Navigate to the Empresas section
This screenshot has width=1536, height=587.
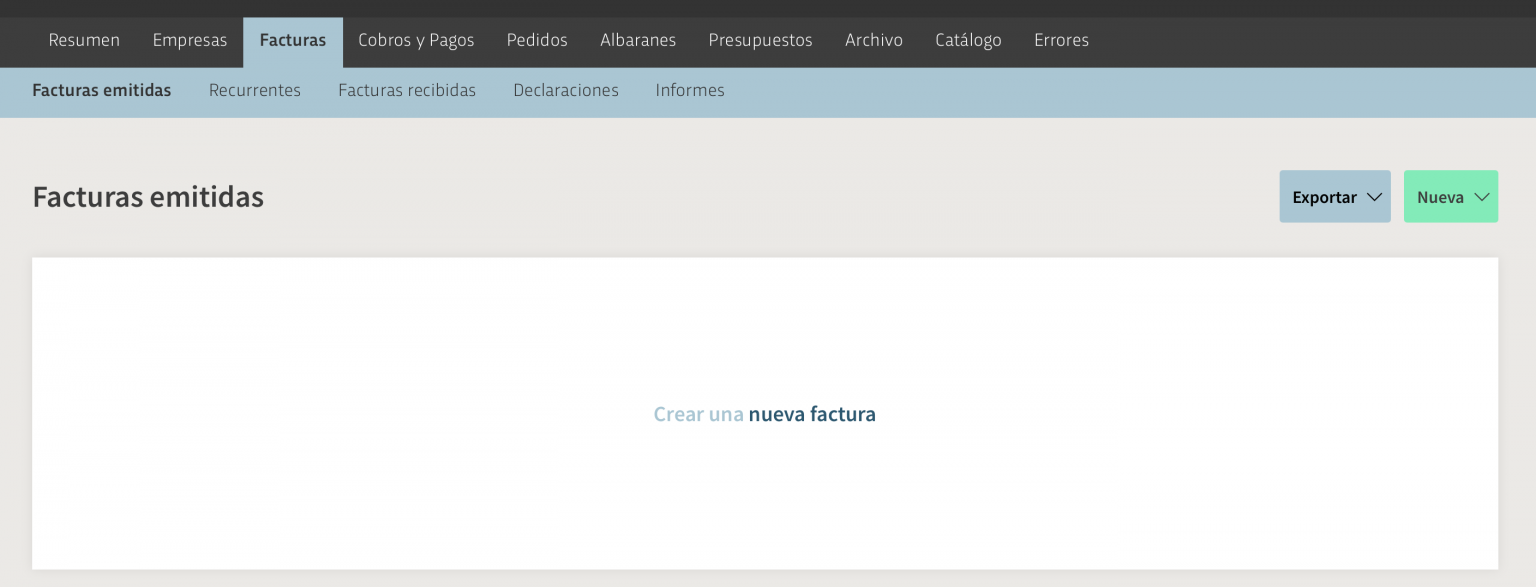coord(189,40)
